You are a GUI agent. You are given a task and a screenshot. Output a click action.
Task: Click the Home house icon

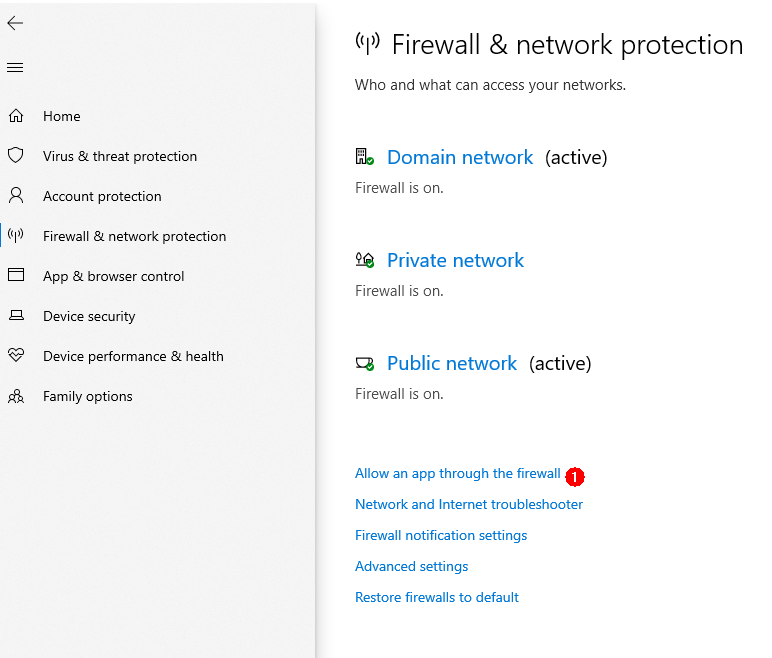coord(15,116)
